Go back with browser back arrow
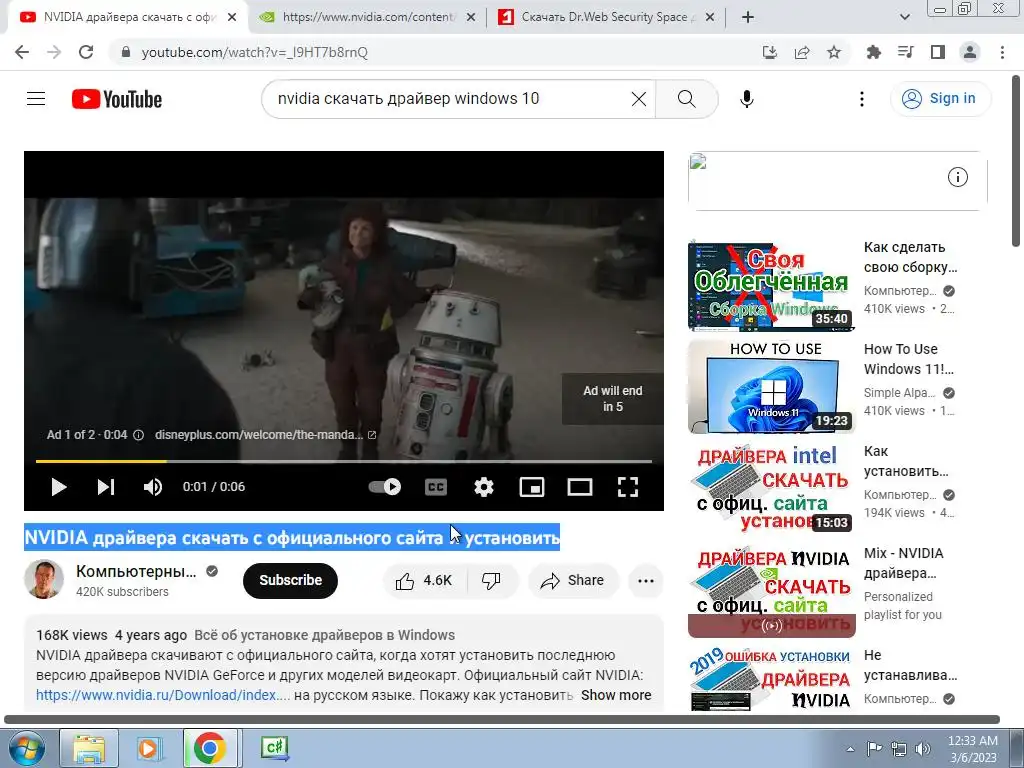 click(x=22, y=52)
